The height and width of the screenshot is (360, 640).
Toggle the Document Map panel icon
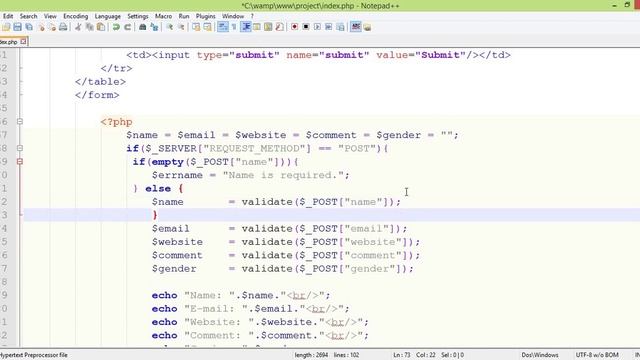pyautogui.click(x=268, y=27)
